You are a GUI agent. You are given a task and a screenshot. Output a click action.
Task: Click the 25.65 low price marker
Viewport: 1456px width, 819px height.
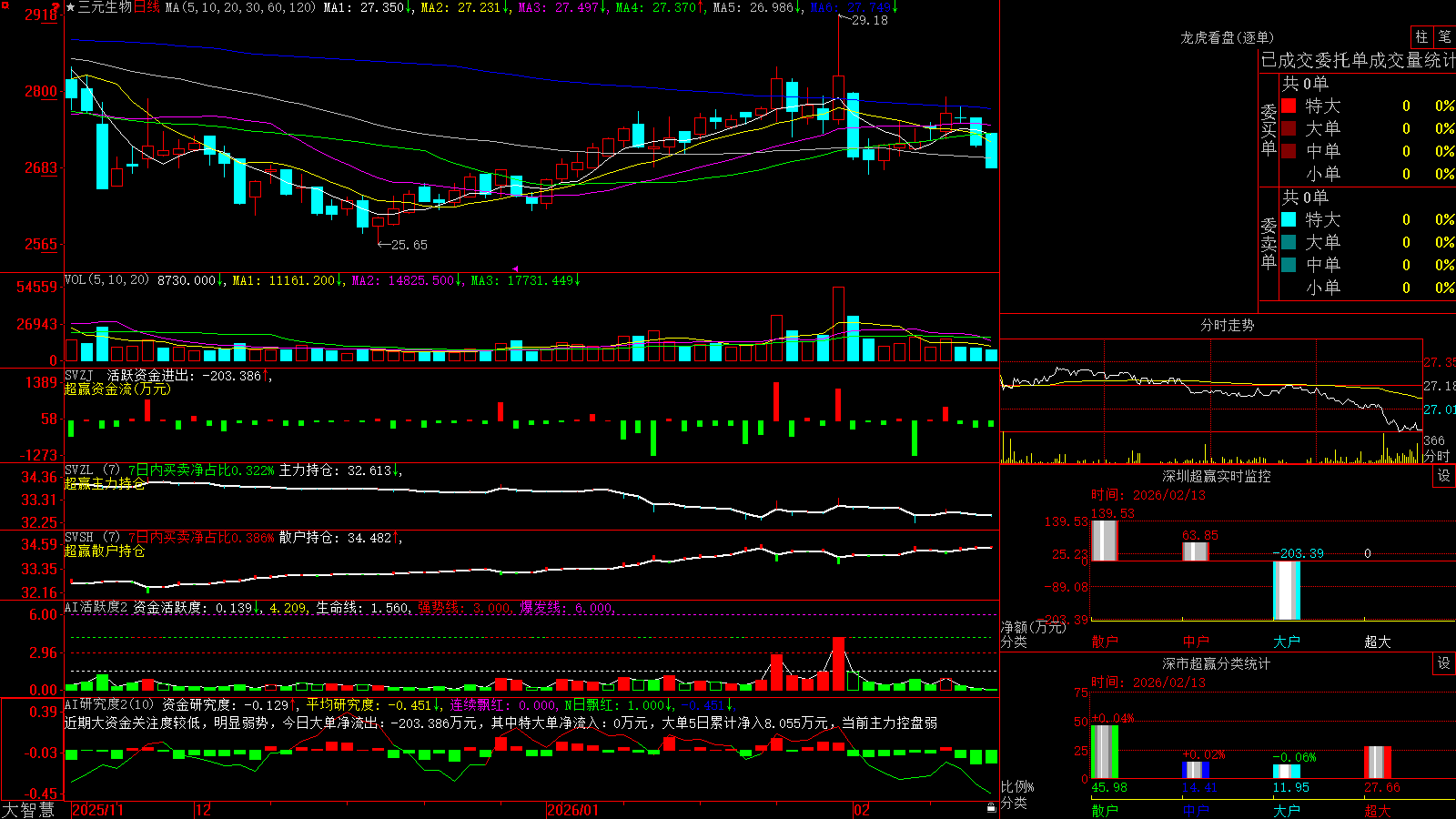[409, 245]
